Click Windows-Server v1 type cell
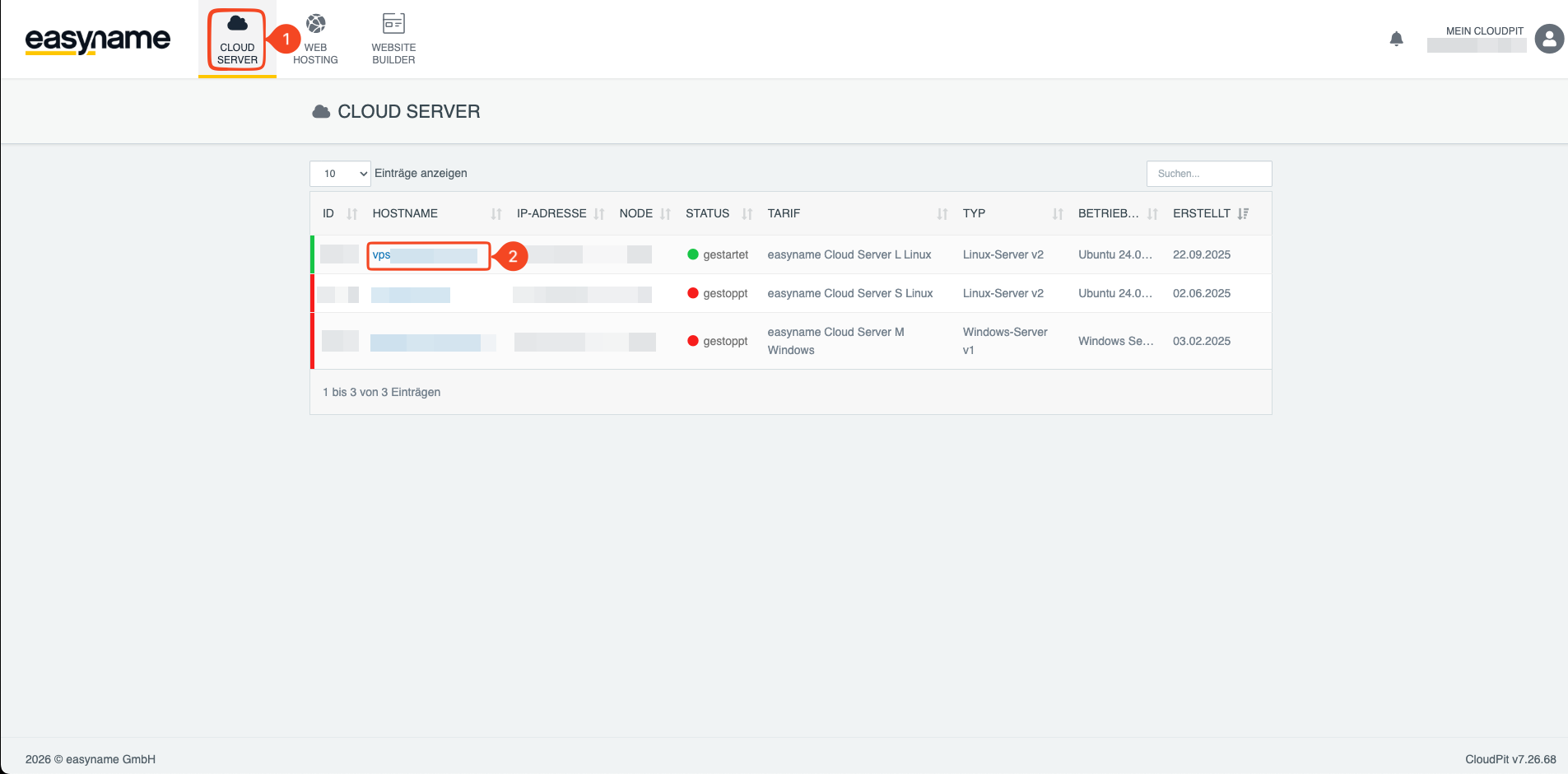This screenshot has height=774, width=1568. pyautogui.click(x=1005, y=341)
